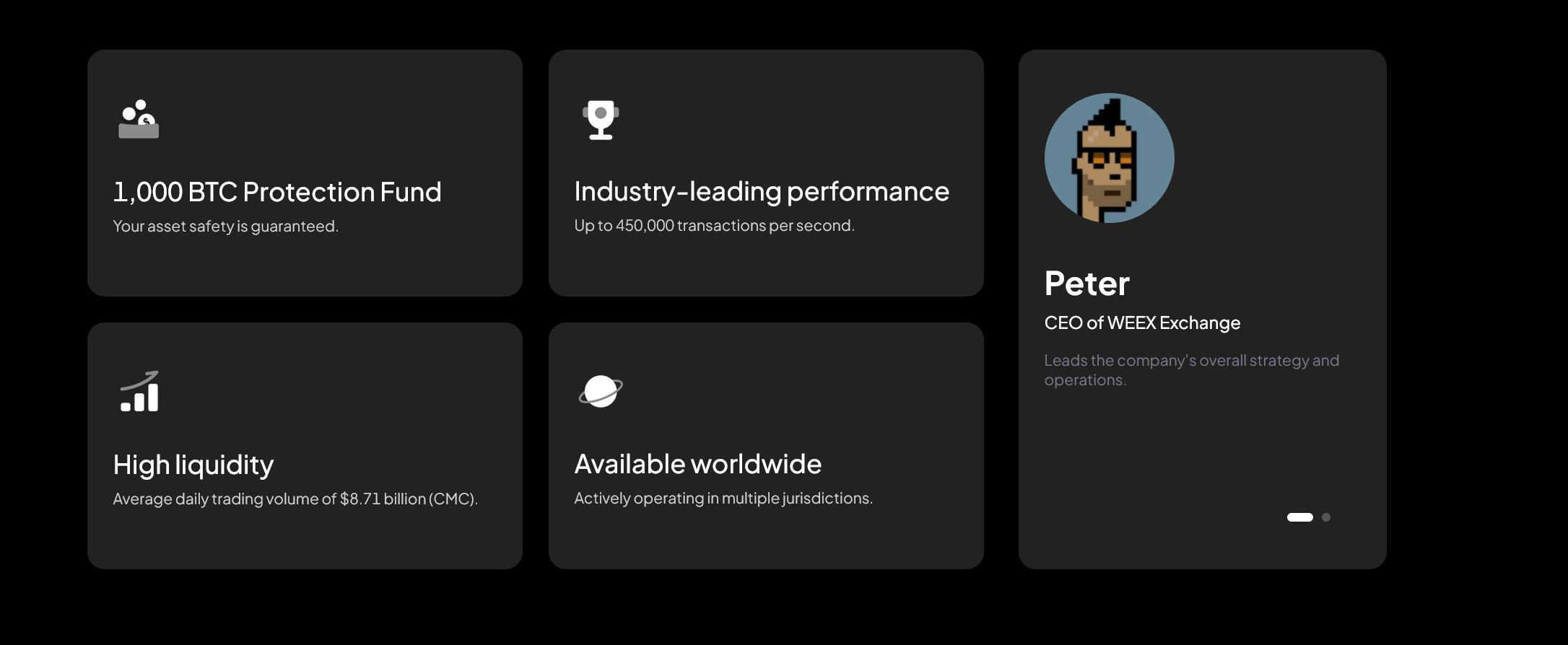The height and width of the screenshot is (645, 1568).
Task: Click the coins protection fund icon
Action: point(139,119)
